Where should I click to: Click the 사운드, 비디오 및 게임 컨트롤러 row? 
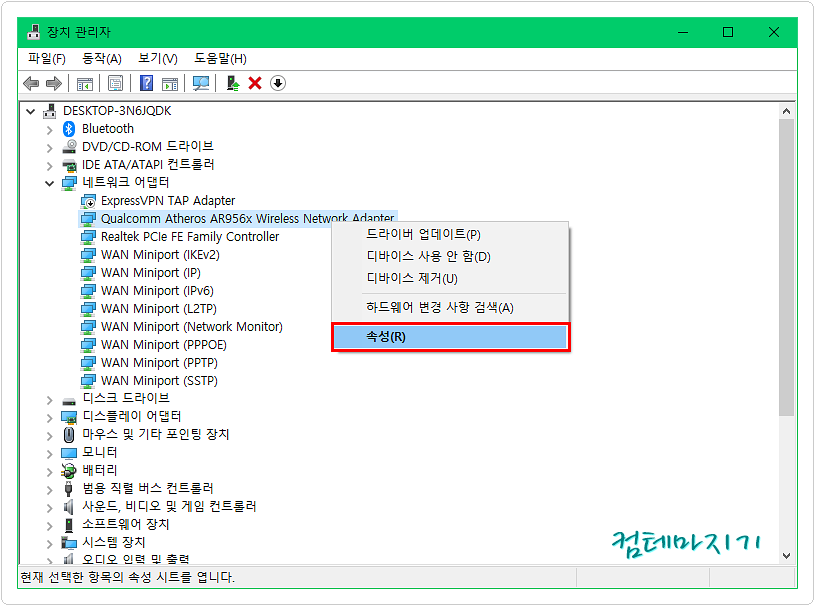pos(169,507)
